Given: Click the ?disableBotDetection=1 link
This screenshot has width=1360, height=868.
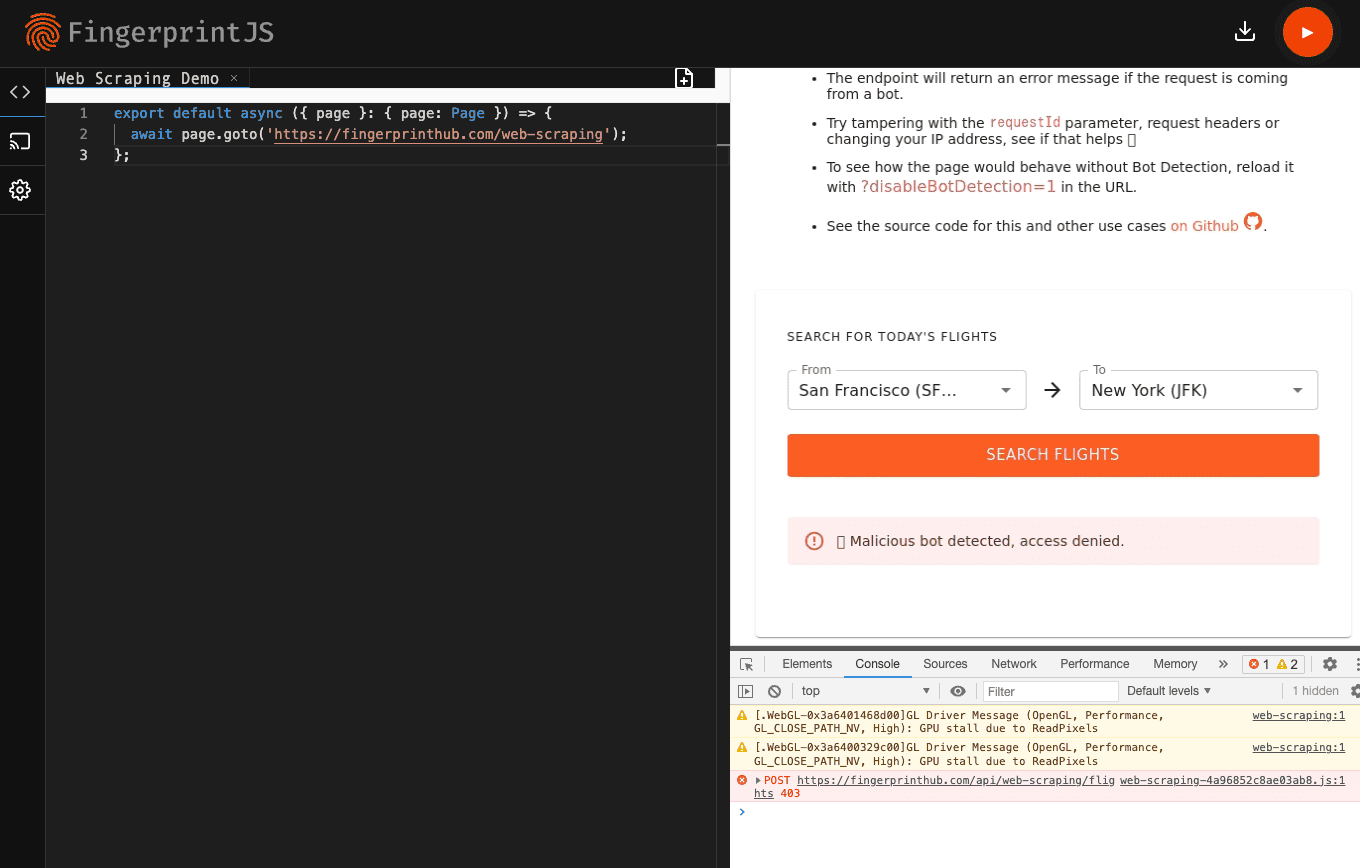Looking at the screenshot, I should (957, 186).
